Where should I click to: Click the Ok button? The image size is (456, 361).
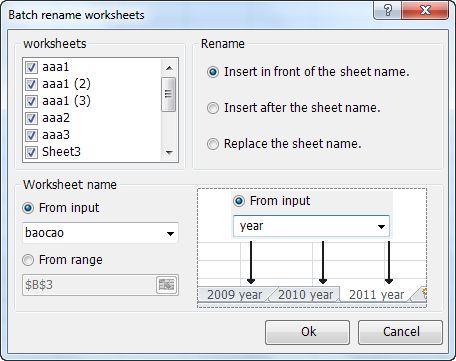[x=307, y=332]
